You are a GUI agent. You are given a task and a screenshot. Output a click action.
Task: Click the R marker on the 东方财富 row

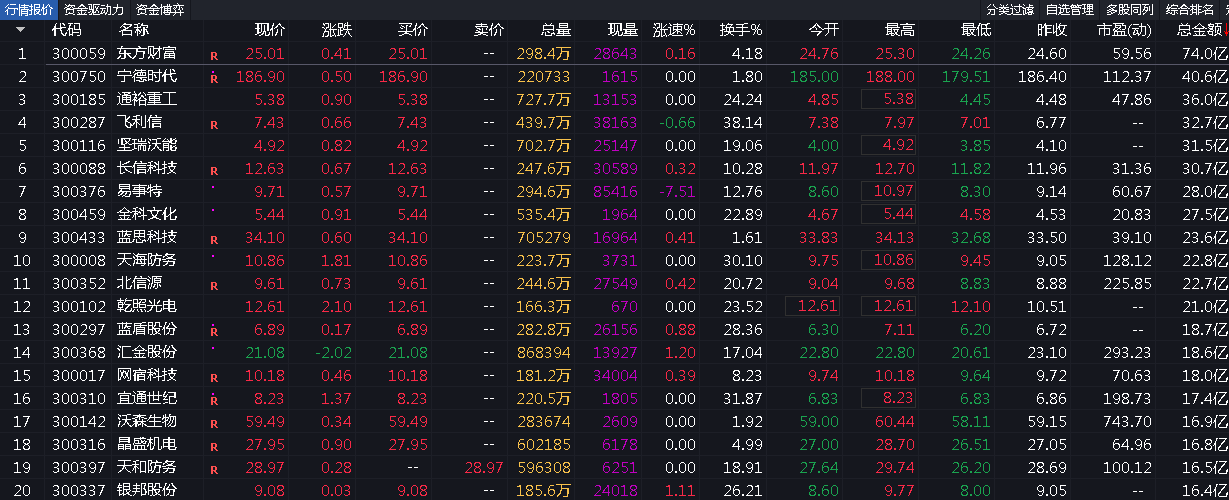pos(213,56)
